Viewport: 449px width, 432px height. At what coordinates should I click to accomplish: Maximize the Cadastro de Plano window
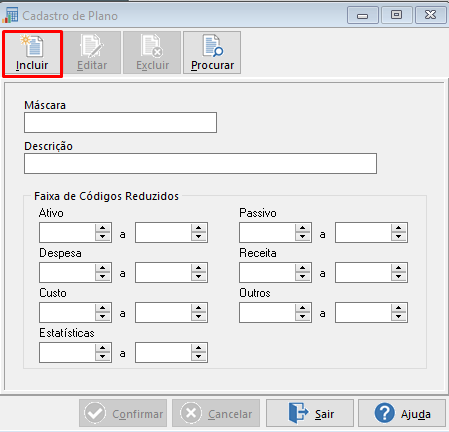tap(396, 15)
